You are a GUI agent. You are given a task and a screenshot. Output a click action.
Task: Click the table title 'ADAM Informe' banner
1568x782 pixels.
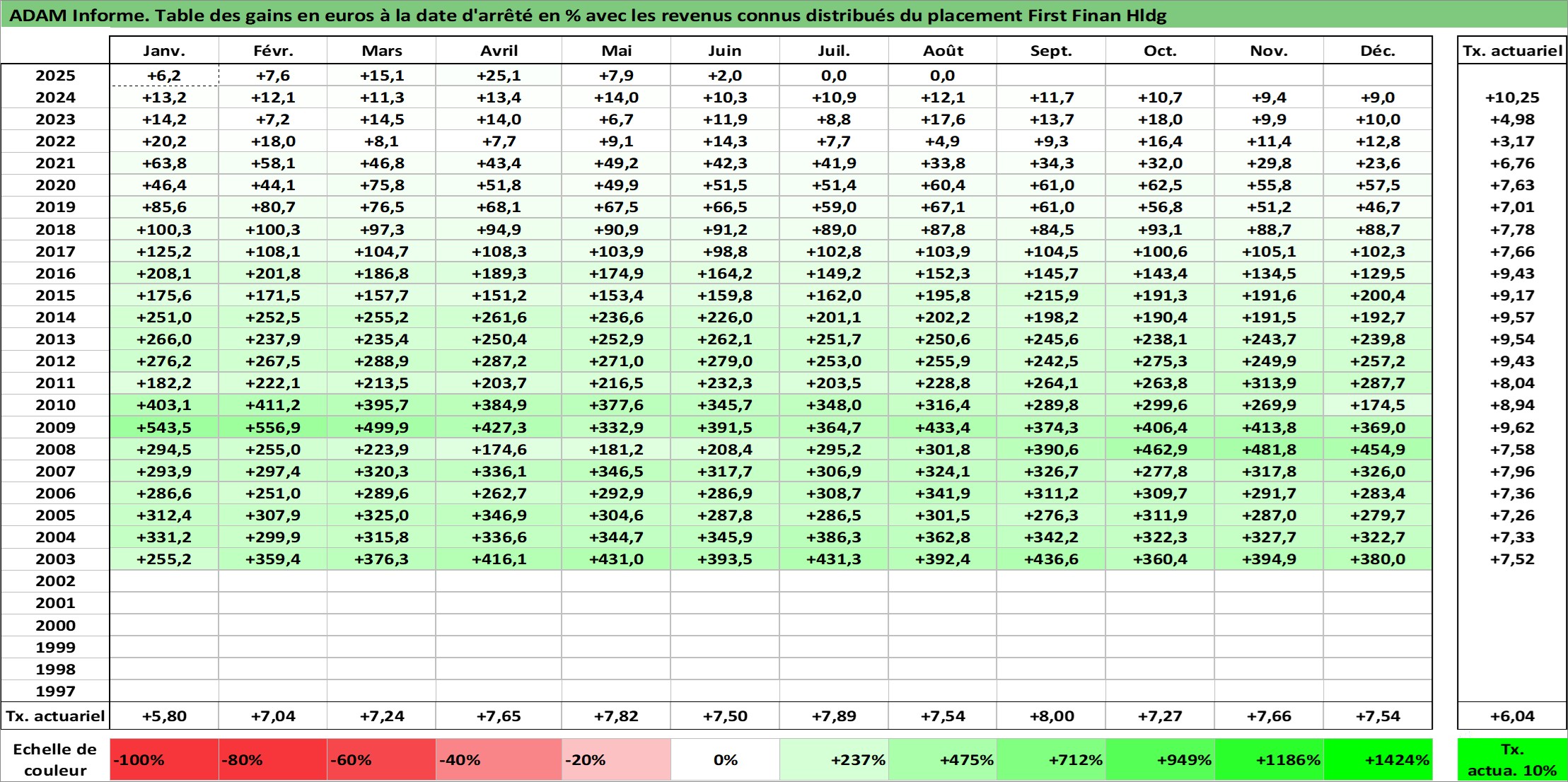pyautogui.click(x=784, y=15)
